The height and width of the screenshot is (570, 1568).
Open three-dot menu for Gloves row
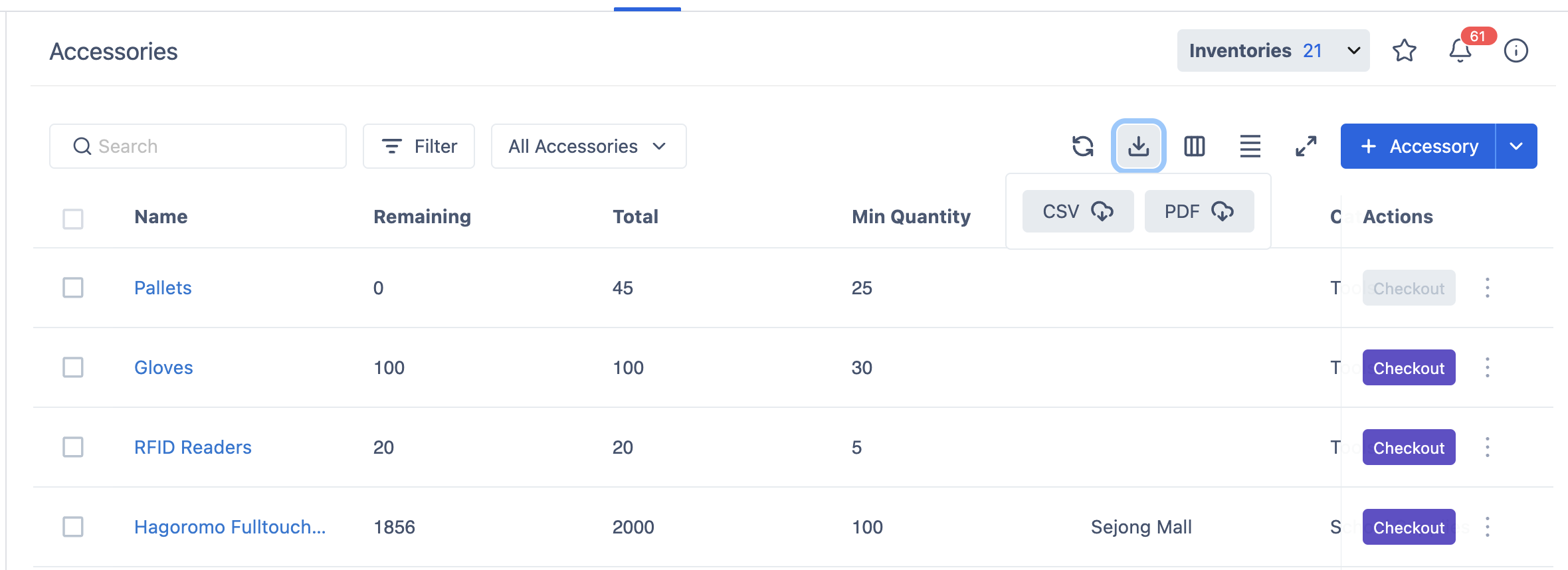click(x=1487, y=367)
